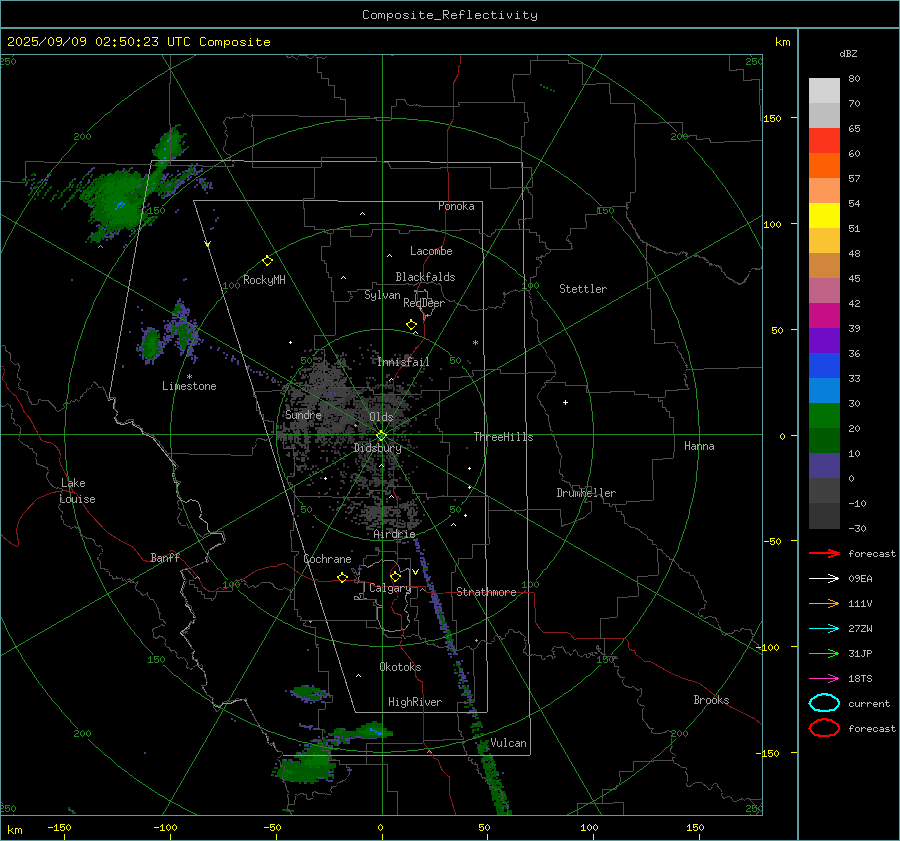Image resolution: width=900 pixels, height=841 pixels.
Task: Click the cyan 27ZW arrow in legend
Action: tap(824, 629)
